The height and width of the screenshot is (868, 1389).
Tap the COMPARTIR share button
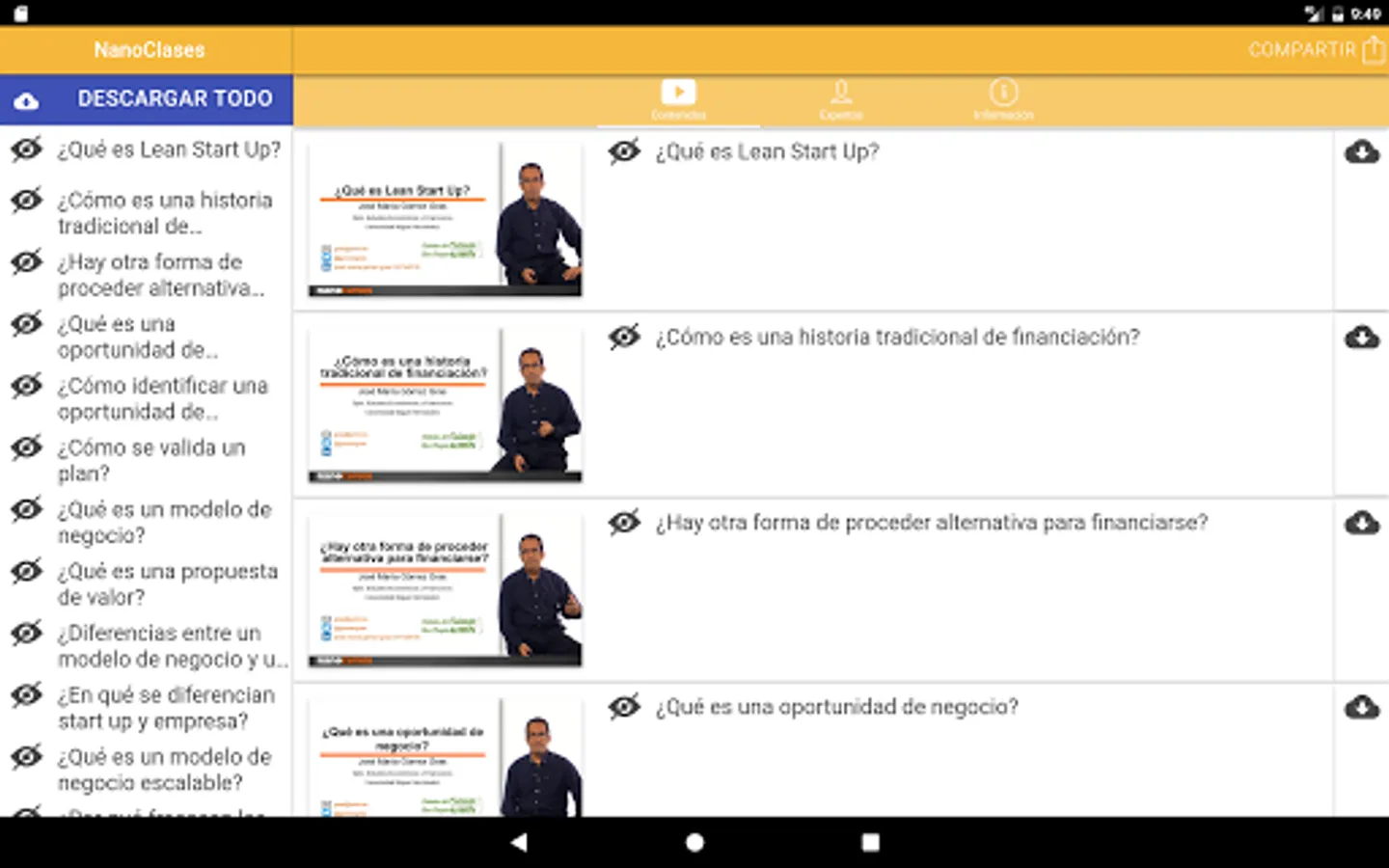click(x=1317, y=49)
